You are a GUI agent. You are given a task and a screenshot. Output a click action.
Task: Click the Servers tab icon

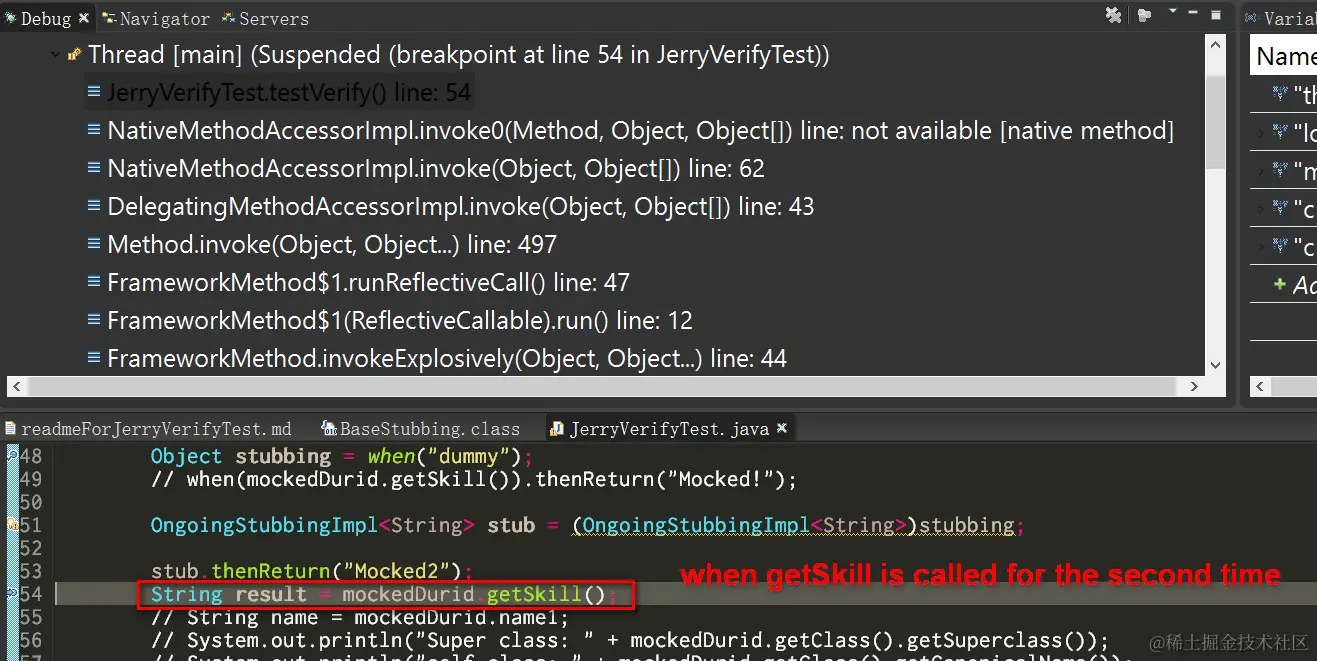[x=229, y=18]
